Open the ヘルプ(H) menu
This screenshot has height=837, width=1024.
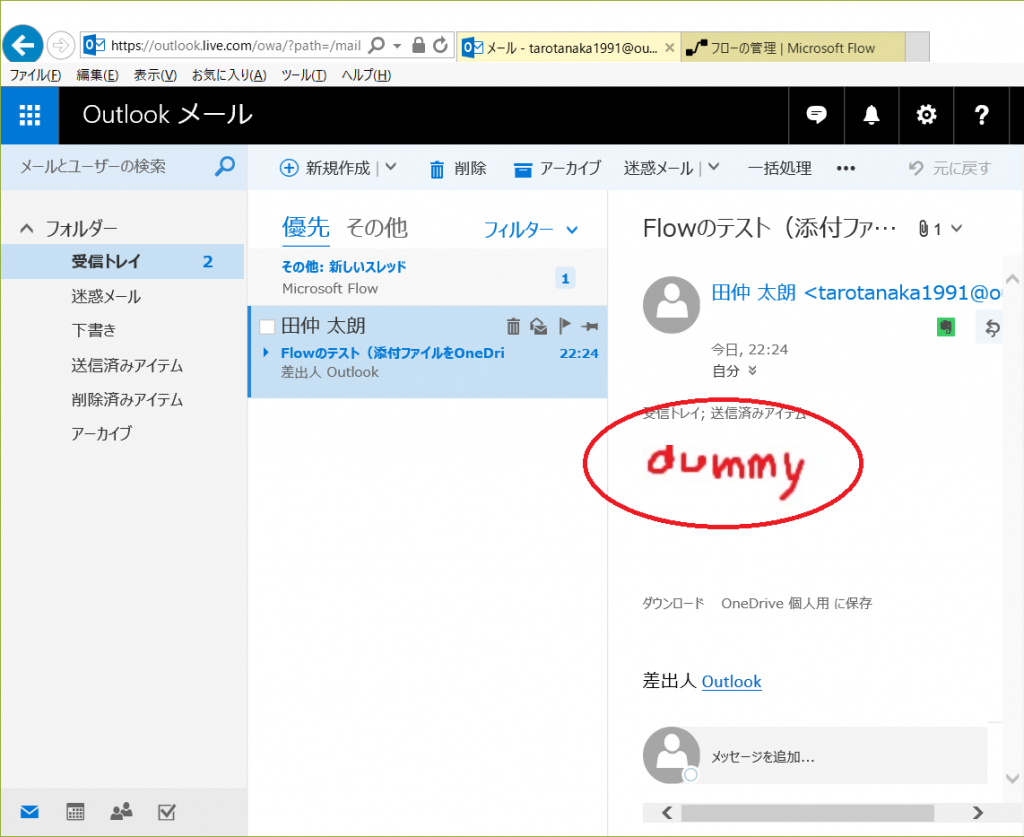pyautogui.click(x=366, y=75)
